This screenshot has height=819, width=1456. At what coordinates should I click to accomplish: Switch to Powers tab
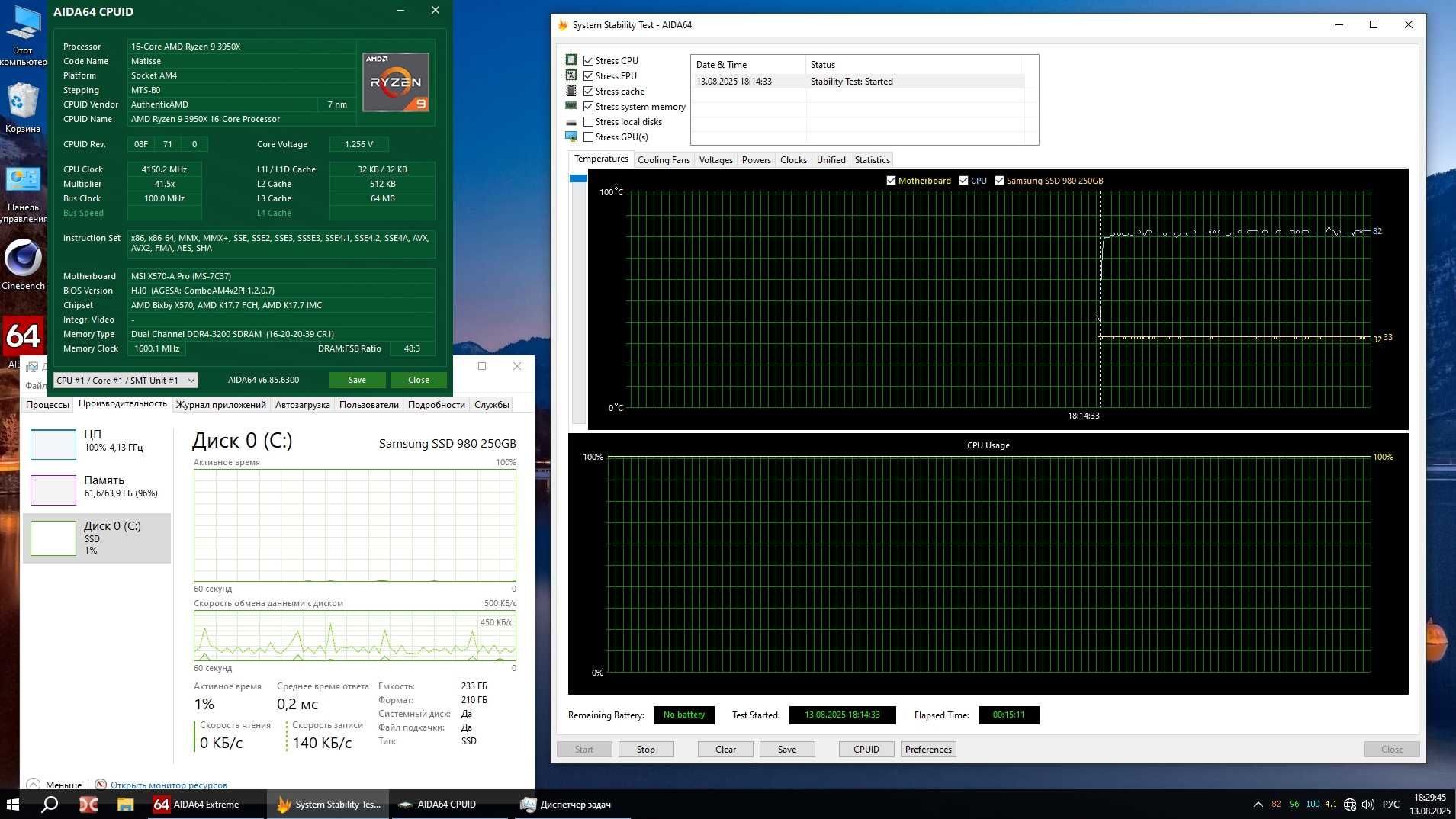pos(756,159)
